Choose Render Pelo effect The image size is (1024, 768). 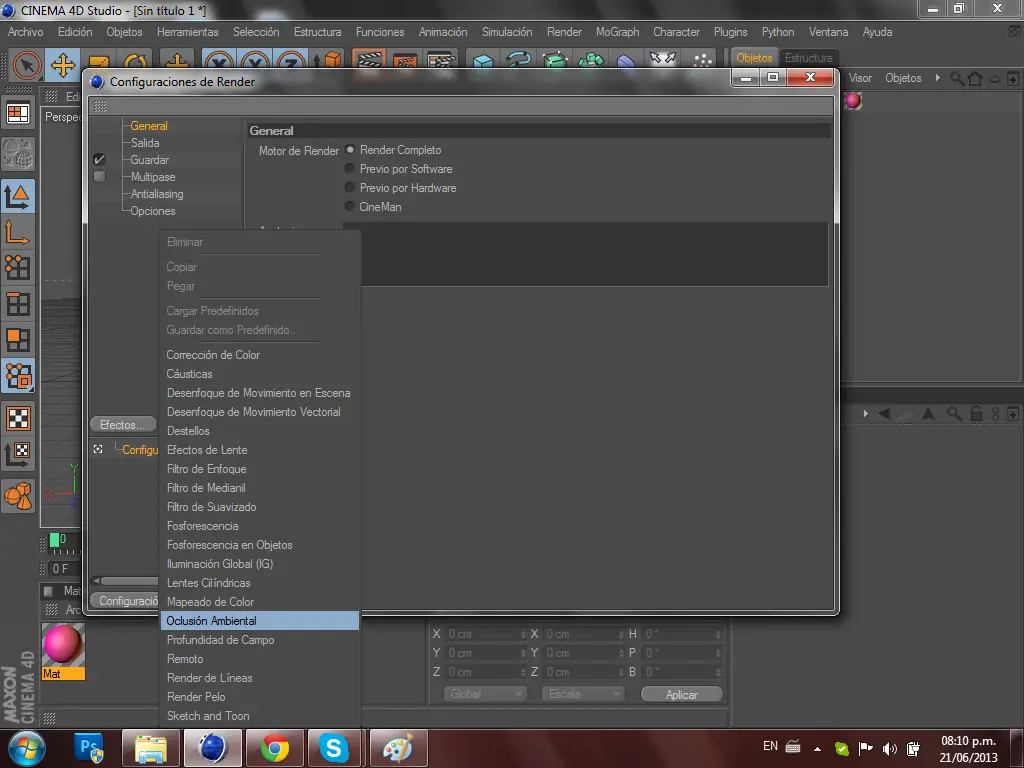pyautogui.click(x=260, y=697)
